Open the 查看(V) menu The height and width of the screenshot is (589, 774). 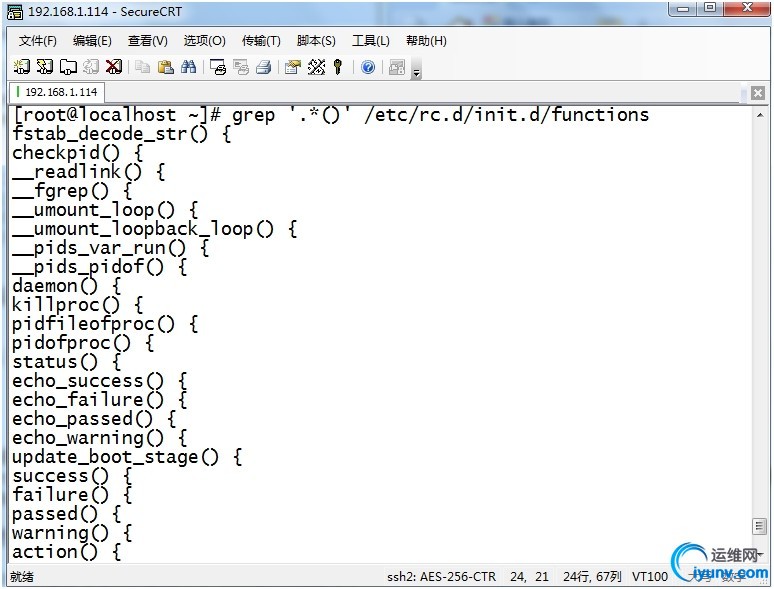click(x=148, y=41)
